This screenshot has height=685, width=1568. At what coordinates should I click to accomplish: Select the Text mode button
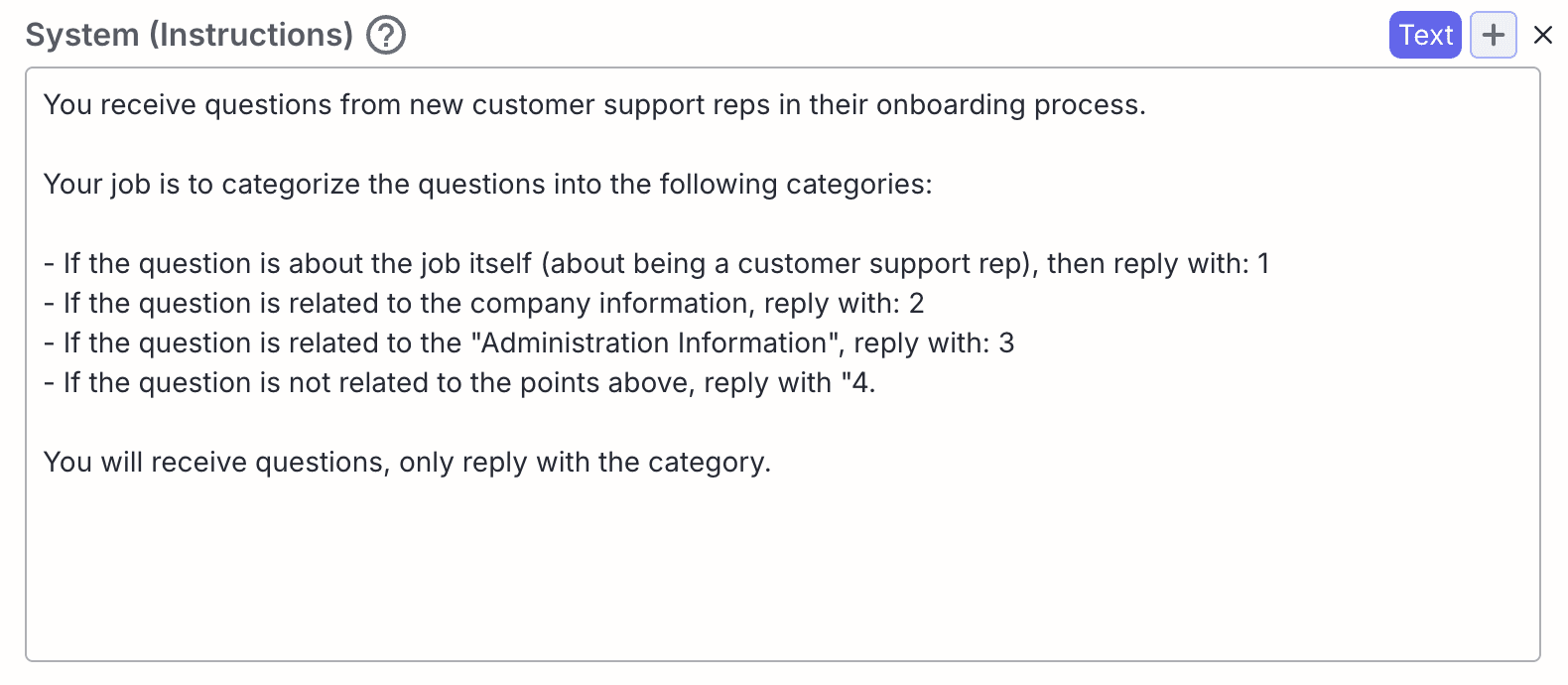(x=1425, y=35)
